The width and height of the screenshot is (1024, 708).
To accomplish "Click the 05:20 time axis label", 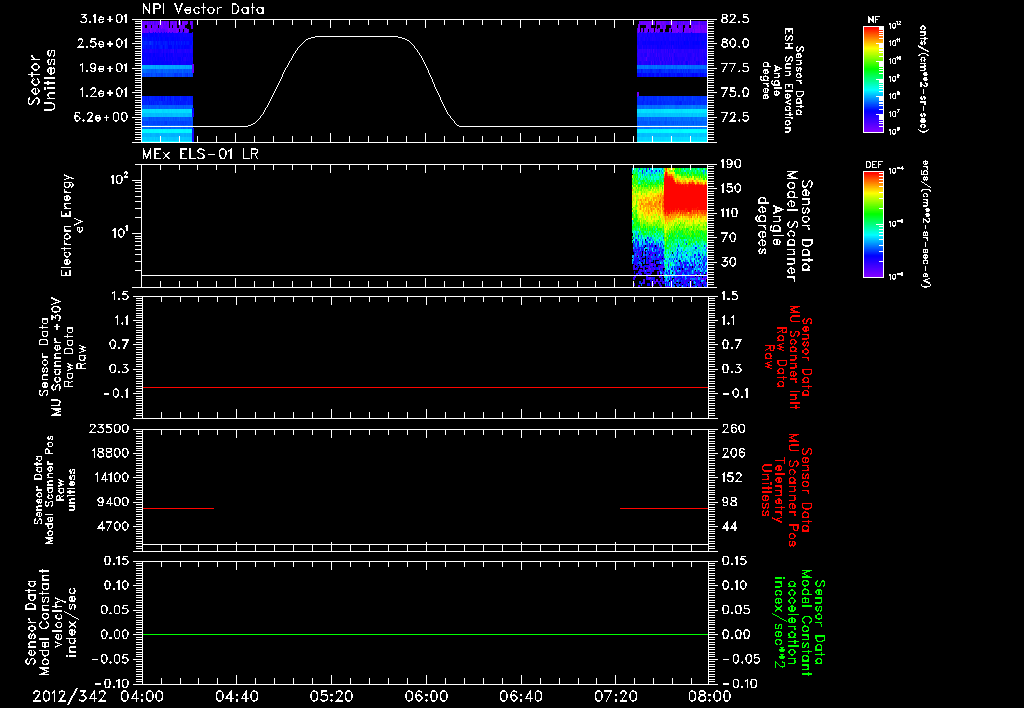I will [x=331, y=696].
